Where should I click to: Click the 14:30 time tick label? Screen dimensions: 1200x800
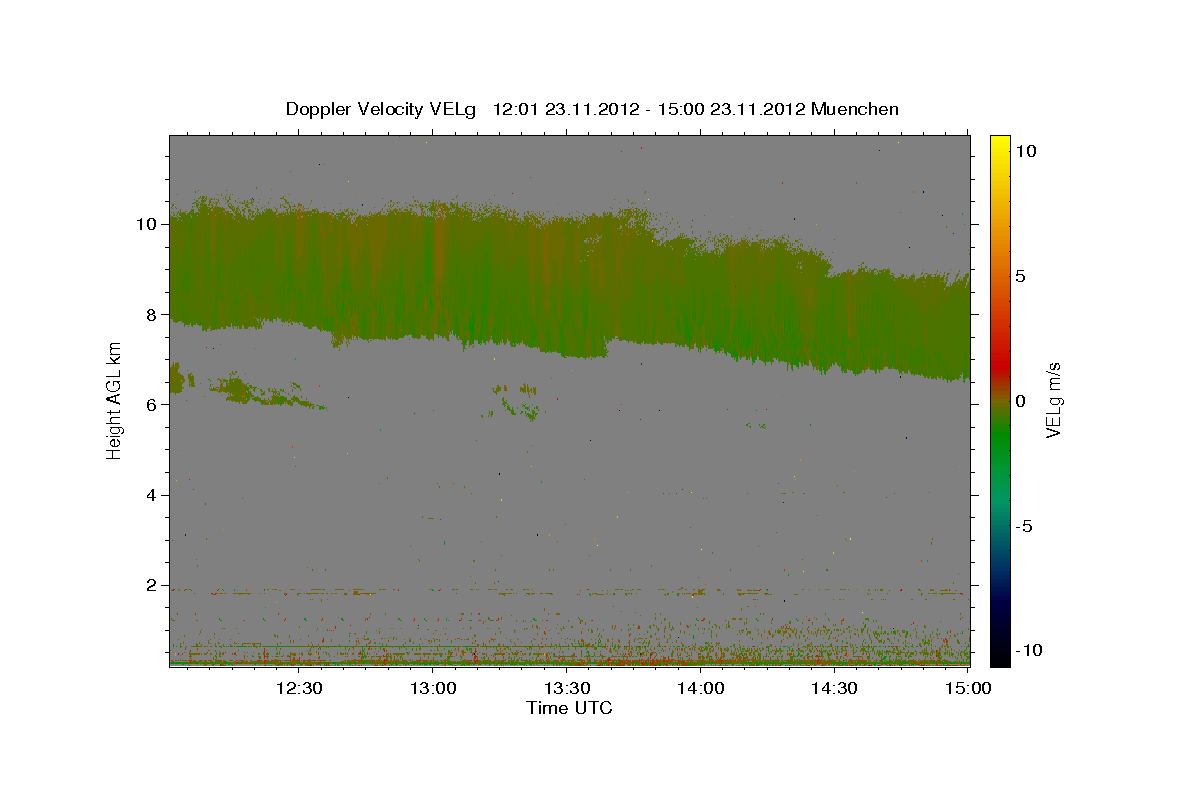click(x=835, y=688)
